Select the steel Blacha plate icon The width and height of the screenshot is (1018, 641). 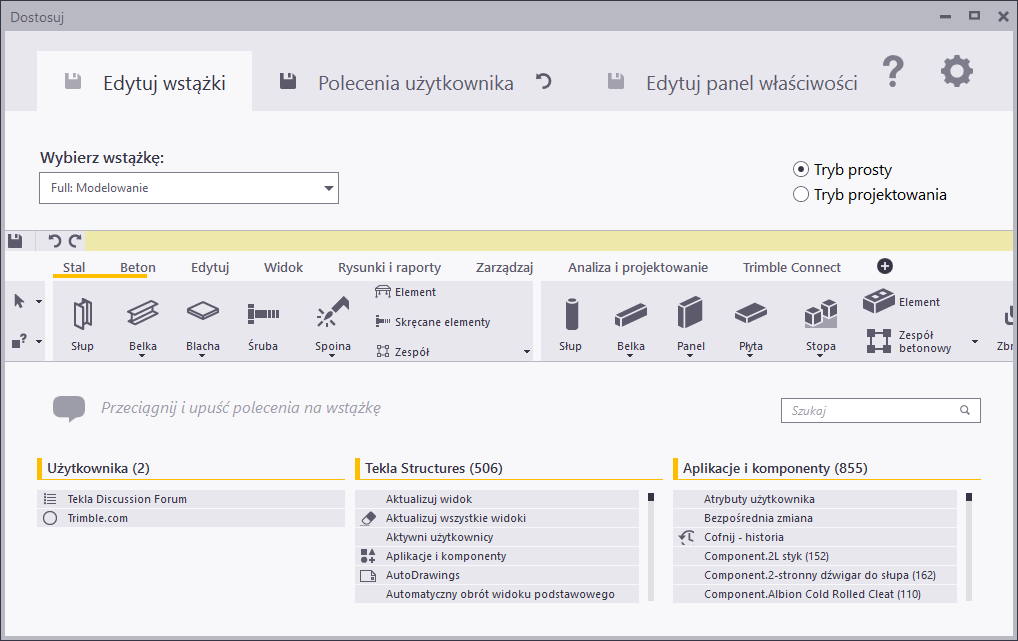pos(203,313)
